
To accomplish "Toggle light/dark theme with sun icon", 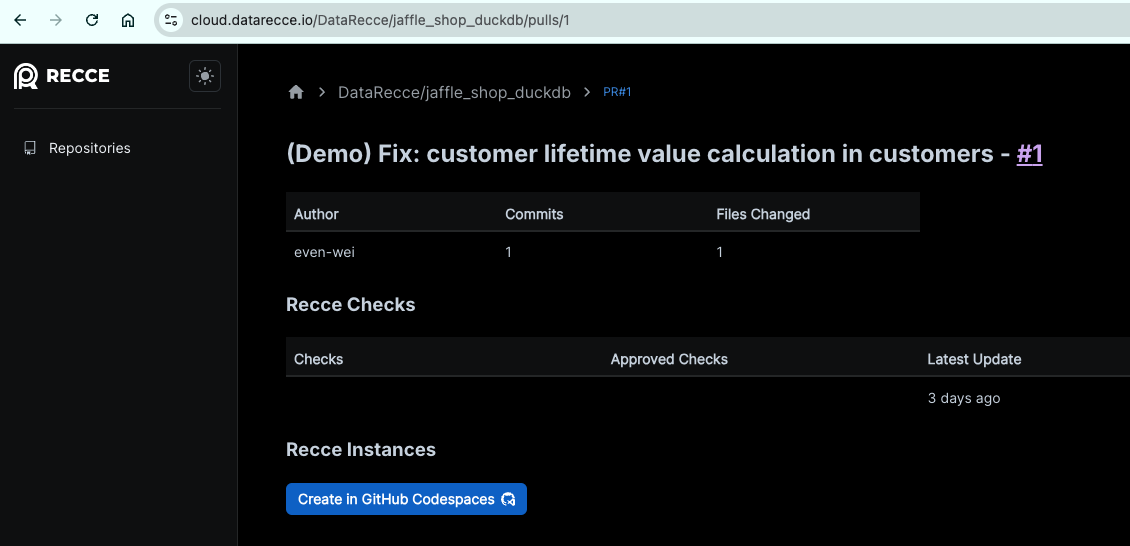I will 205,76.
